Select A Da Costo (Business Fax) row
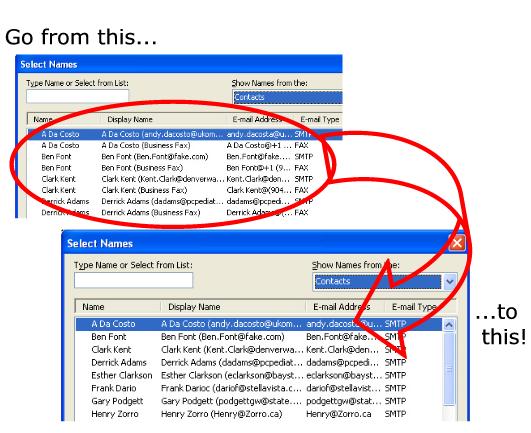The height and width of the screenshot is (433, 531). click(x=185, y=146)
